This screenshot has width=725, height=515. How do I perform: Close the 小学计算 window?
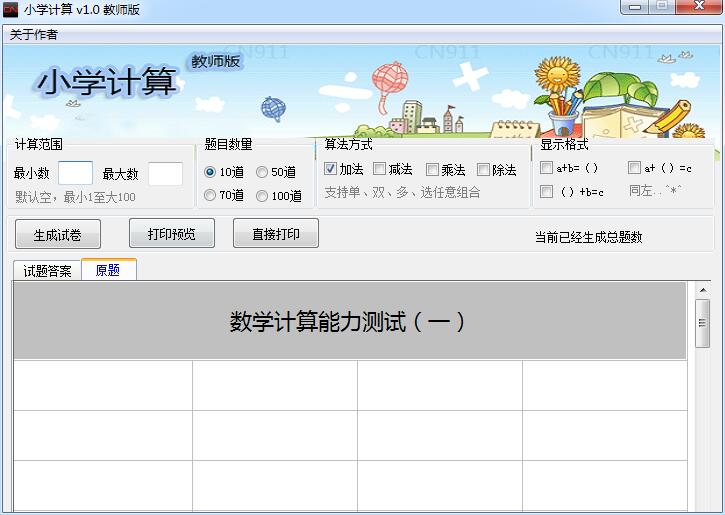(699, 7)
